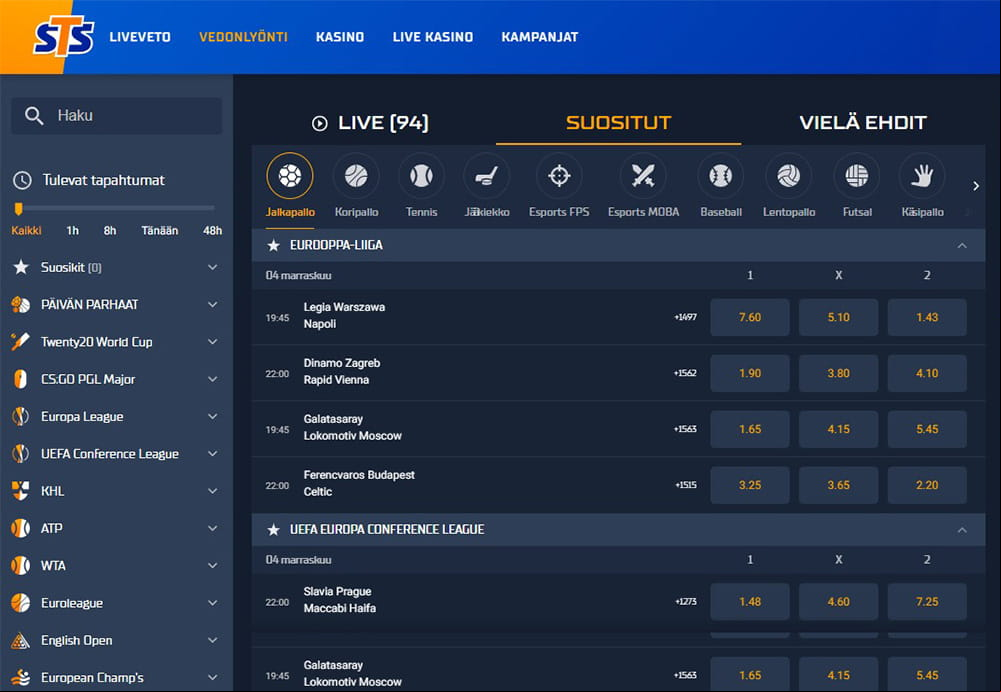Viewport: 1001px width, 692px height.
Task: Filter events to Tänään
Action: [x=160, y=230]
